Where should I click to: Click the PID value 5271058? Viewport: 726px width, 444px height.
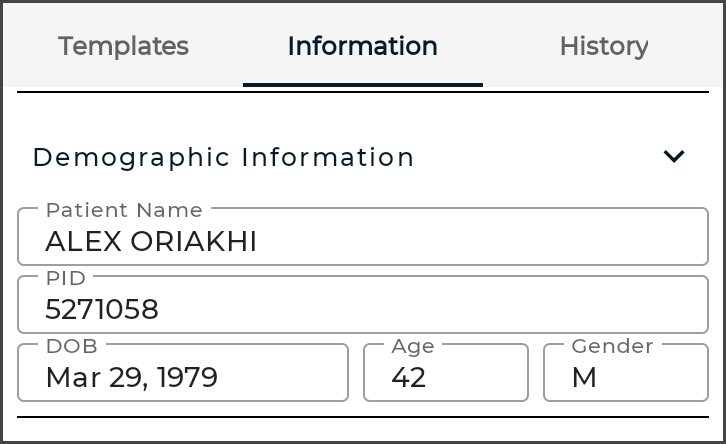coord(102,310)
